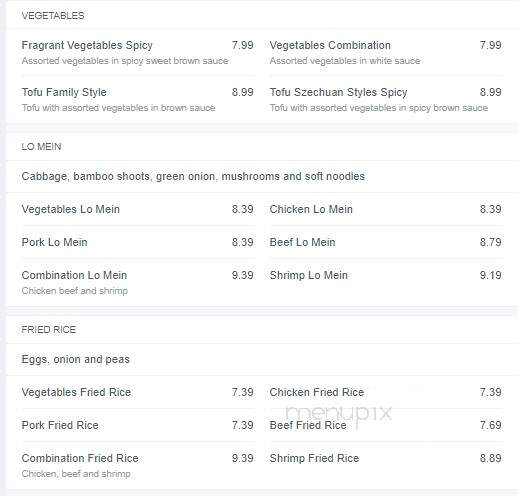Click the LO MEIN section header
Viewport: 518px width, 496px height.
pyautogui.click(x=41, y=147)
